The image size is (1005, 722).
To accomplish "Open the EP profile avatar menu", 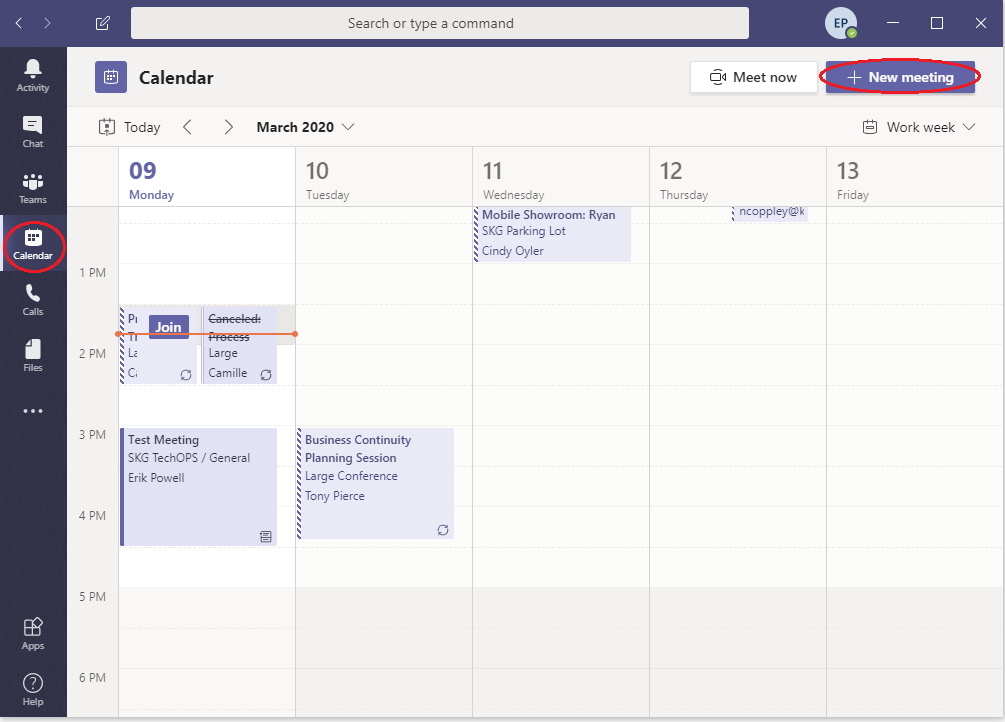I will (839, 23).
